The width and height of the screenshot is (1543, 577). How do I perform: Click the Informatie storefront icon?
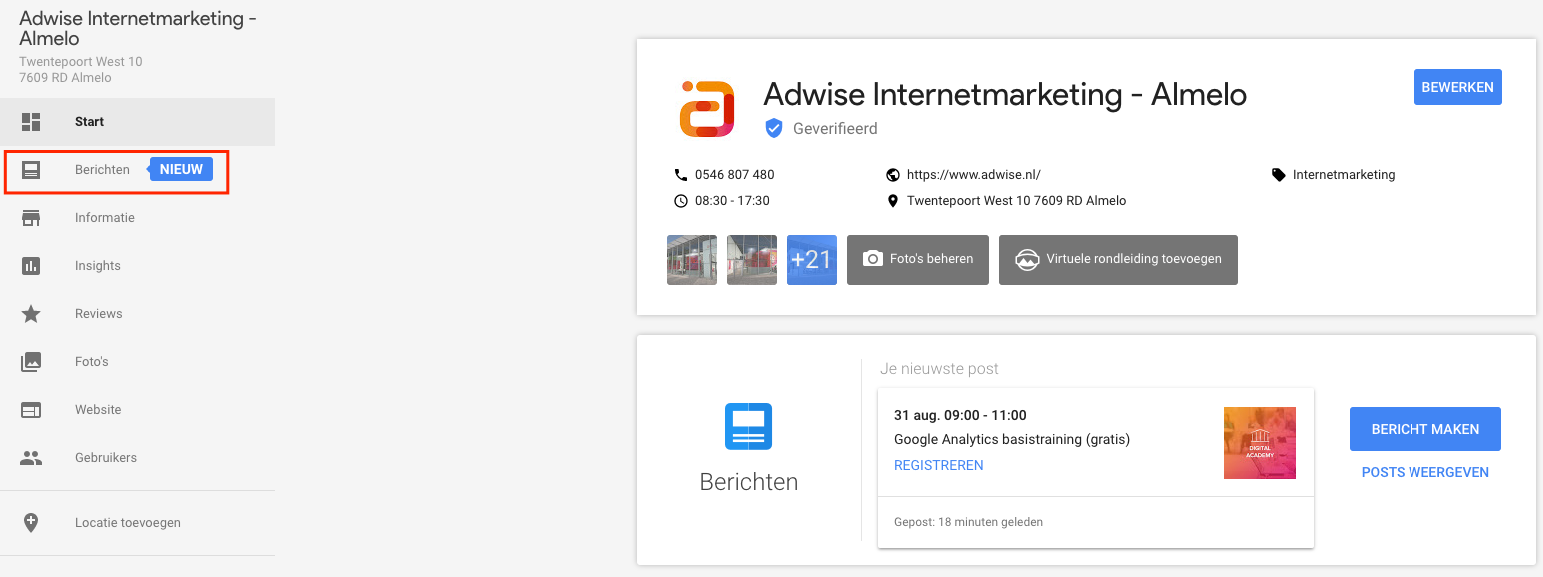point(31,218)
